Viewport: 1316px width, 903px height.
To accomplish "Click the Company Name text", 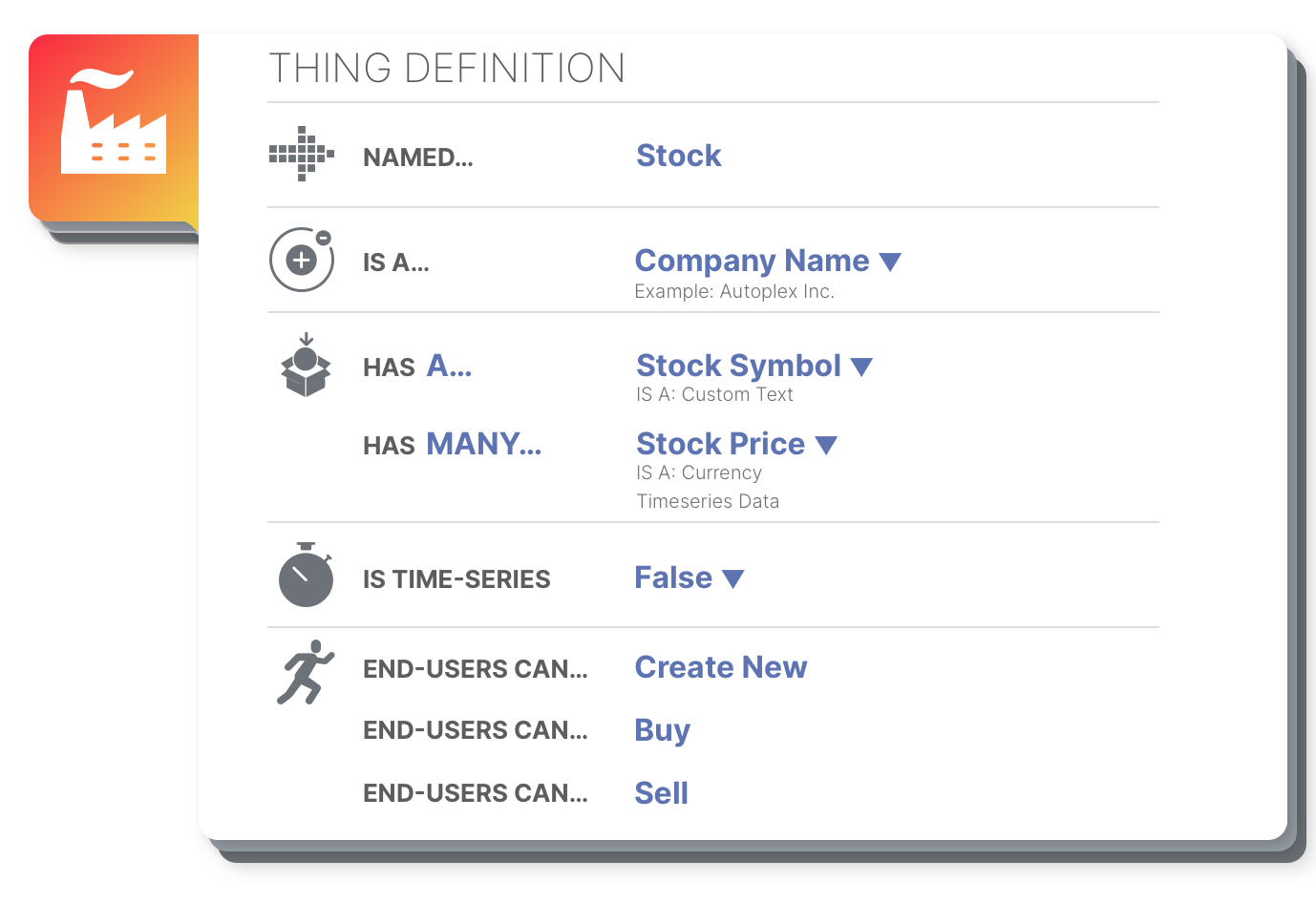I will 753,261.
